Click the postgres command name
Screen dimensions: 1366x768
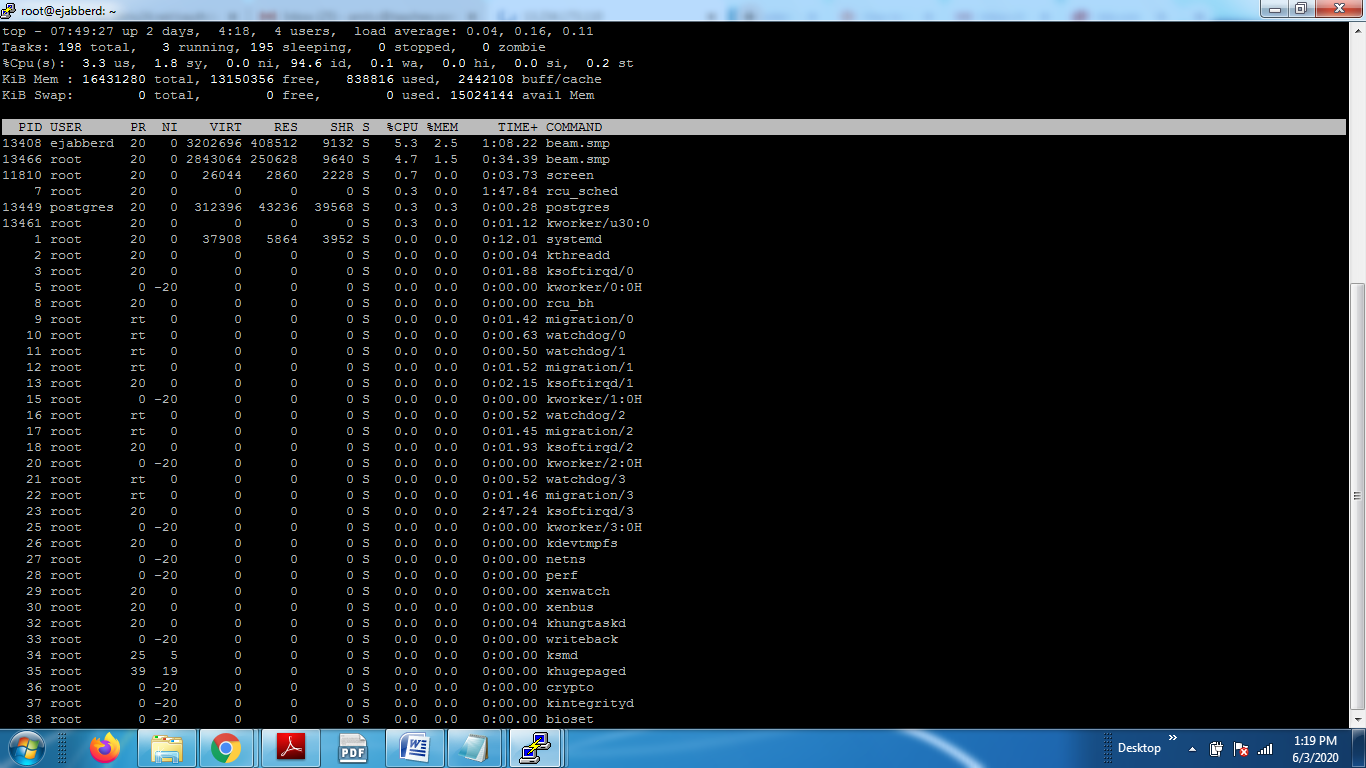click(x=578, y=207)
